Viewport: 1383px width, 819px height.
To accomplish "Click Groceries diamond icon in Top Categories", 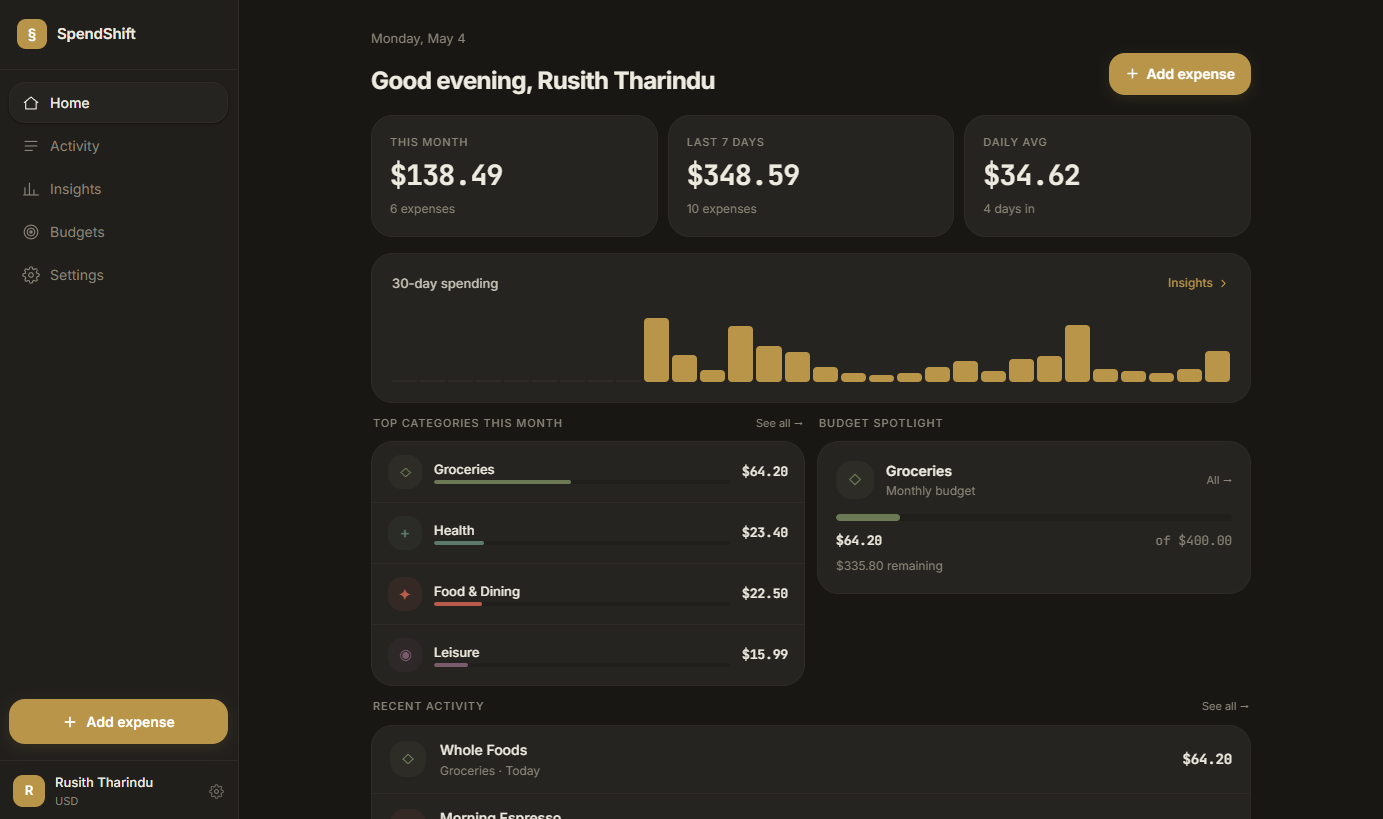I will point(405,472).
